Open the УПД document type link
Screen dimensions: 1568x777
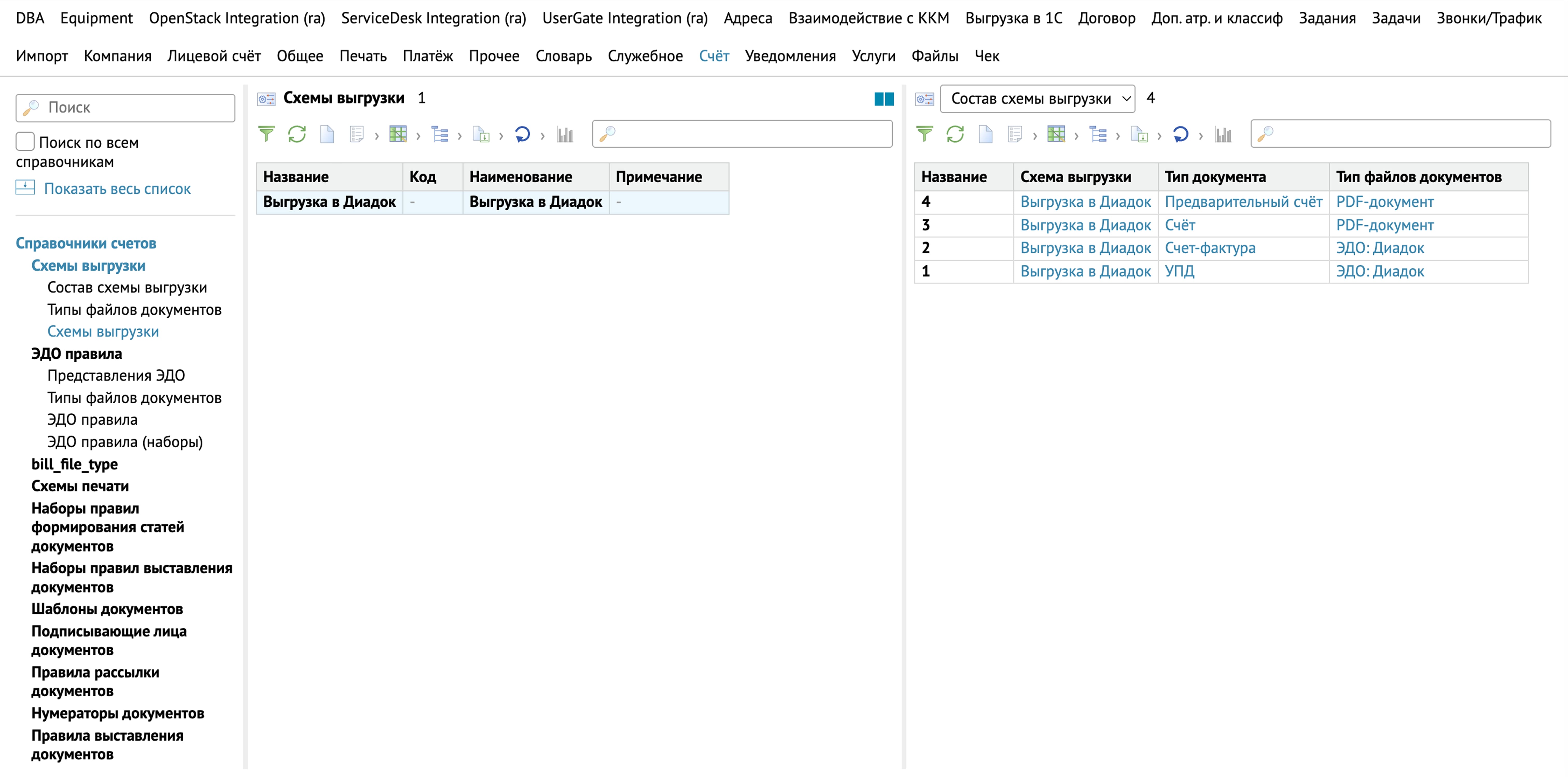[1179, 271]
